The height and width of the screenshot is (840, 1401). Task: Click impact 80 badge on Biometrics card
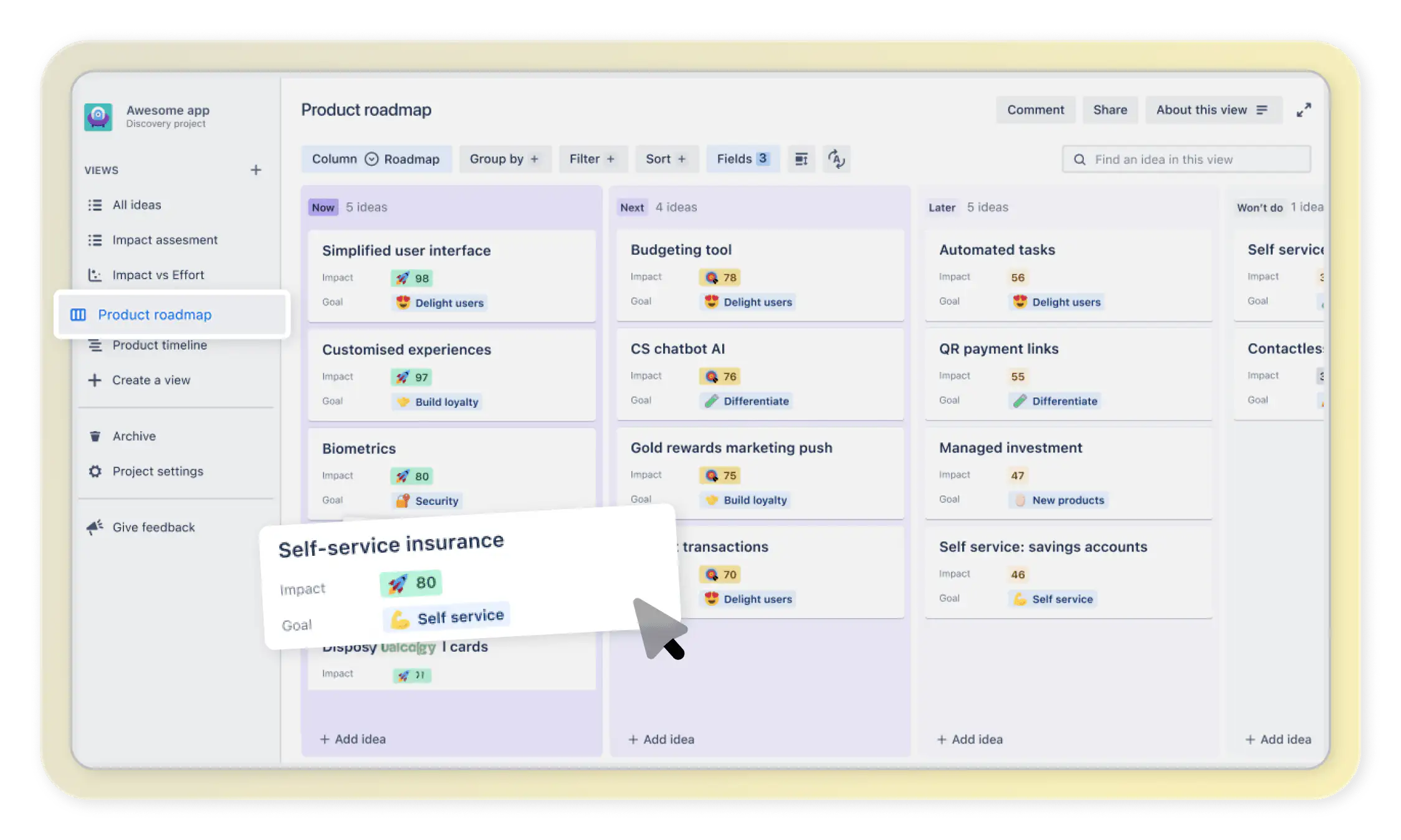[412, 476]
